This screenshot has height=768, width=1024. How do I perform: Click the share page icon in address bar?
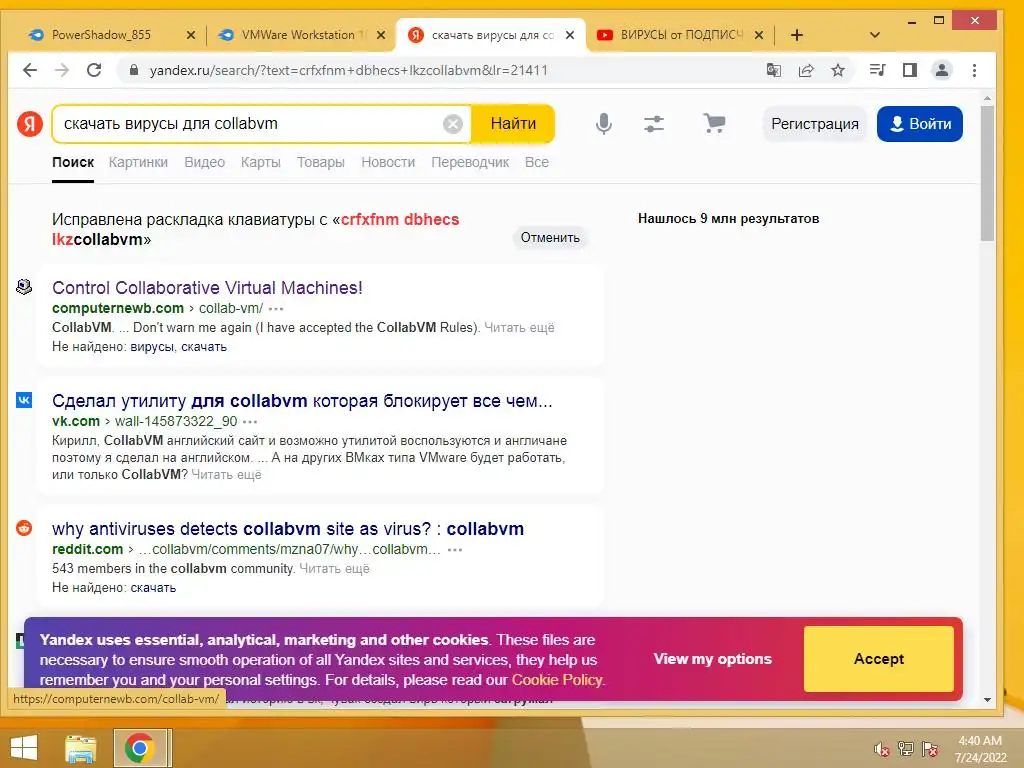tap(806, 70)
